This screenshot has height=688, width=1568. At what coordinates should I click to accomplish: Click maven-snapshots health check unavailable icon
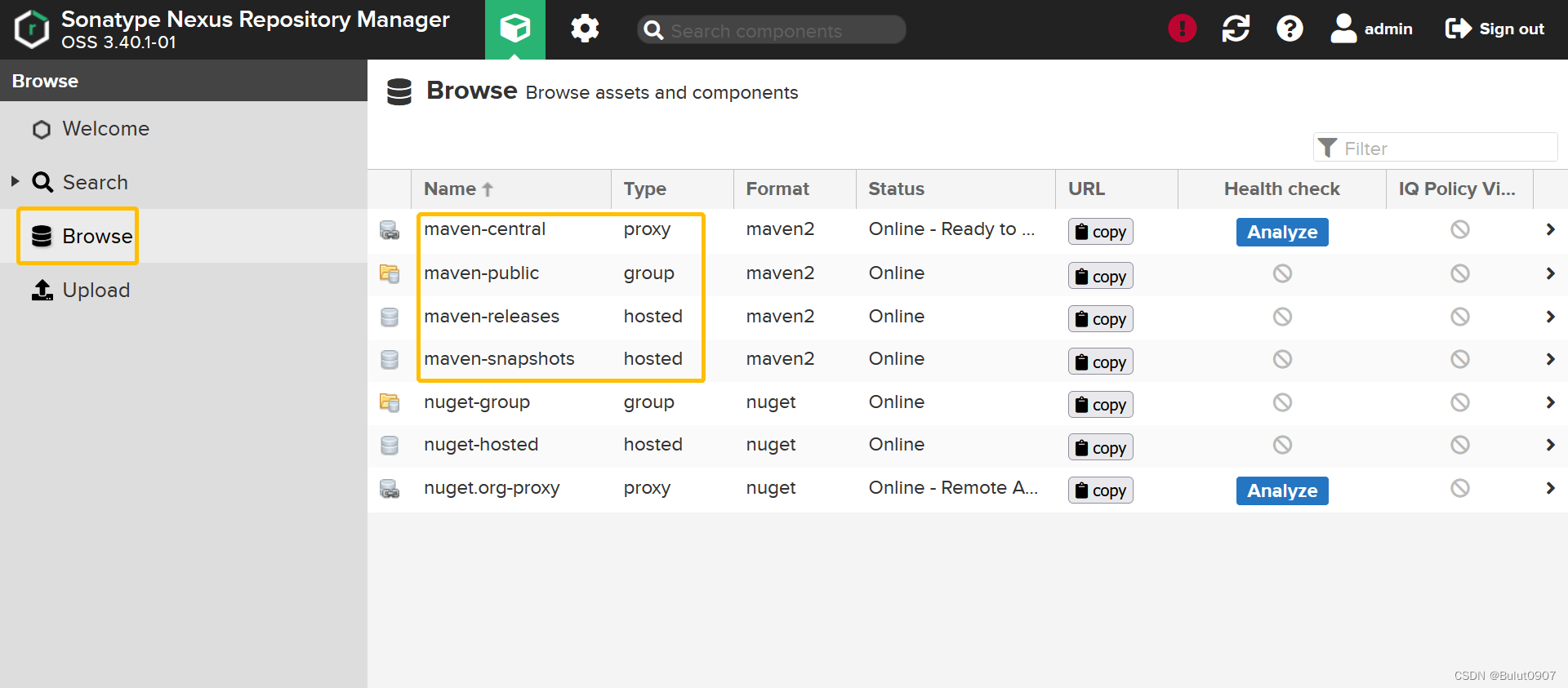click(1282, 359)
